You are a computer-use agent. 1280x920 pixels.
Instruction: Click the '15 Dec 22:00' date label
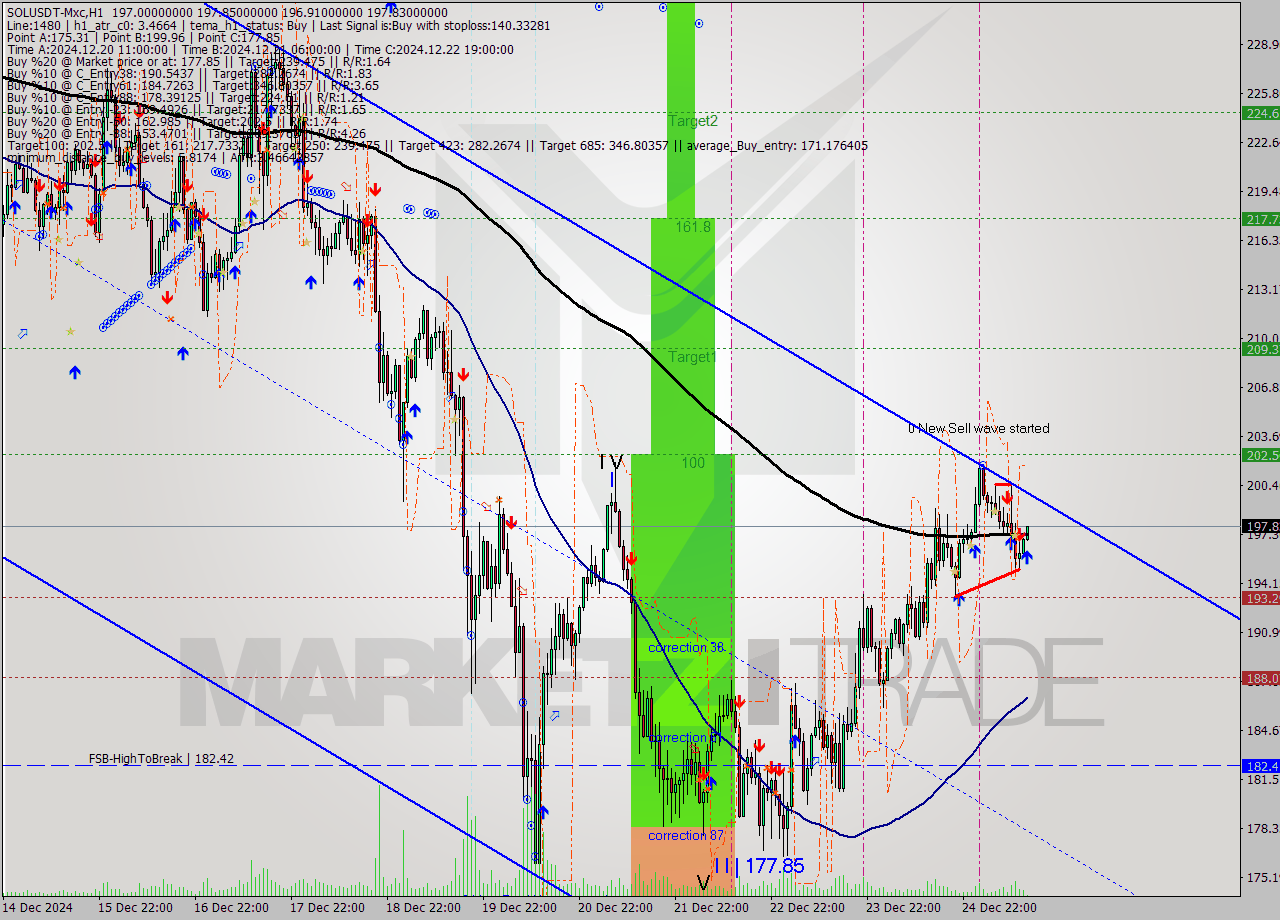point(135,907)
